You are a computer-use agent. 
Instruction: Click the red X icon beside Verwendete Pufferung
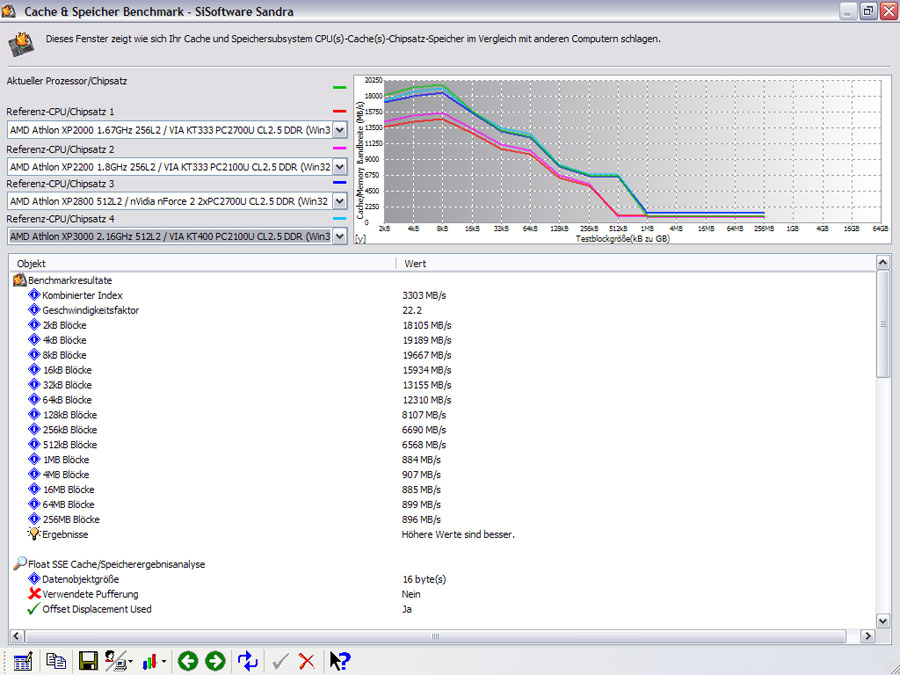pos(34,593)
